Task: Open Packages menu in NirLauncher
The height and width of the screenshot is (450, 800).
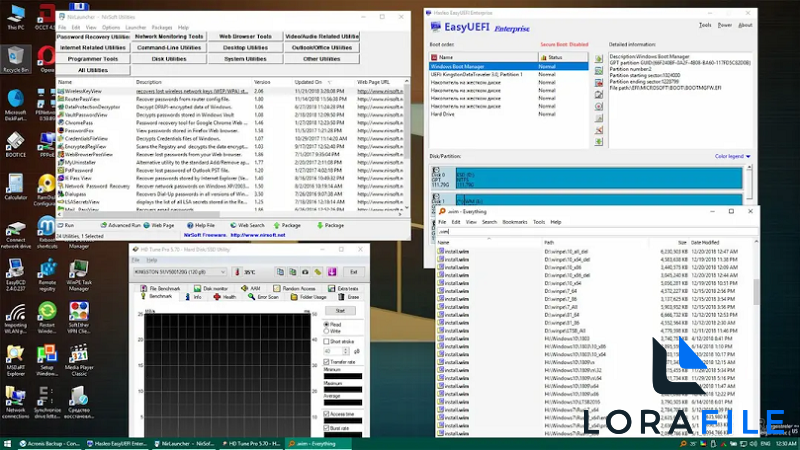Action: click(162, 28)
